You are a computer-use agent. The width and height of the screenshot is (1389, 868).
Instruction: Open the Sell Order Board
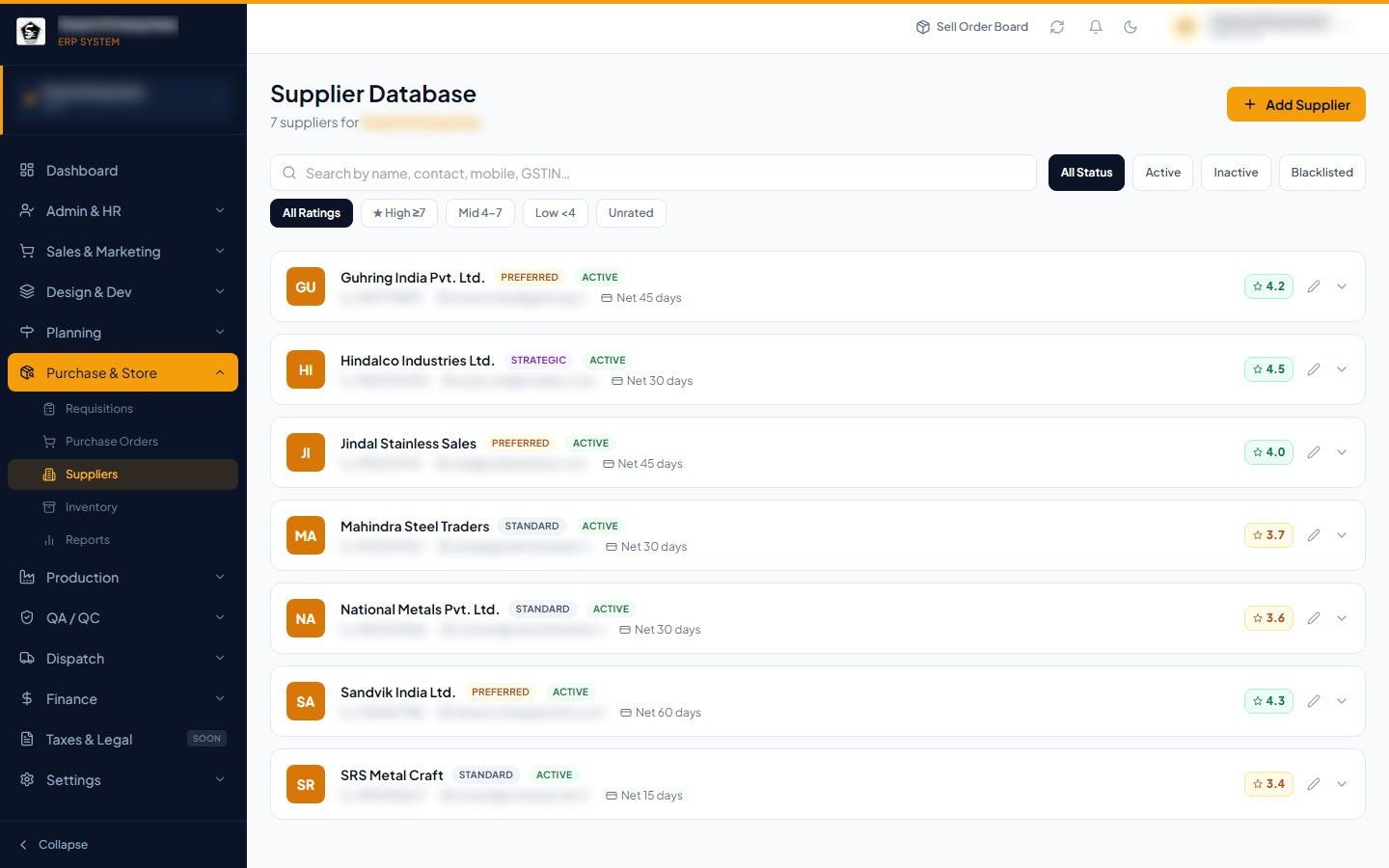click(x=971, y=27)
